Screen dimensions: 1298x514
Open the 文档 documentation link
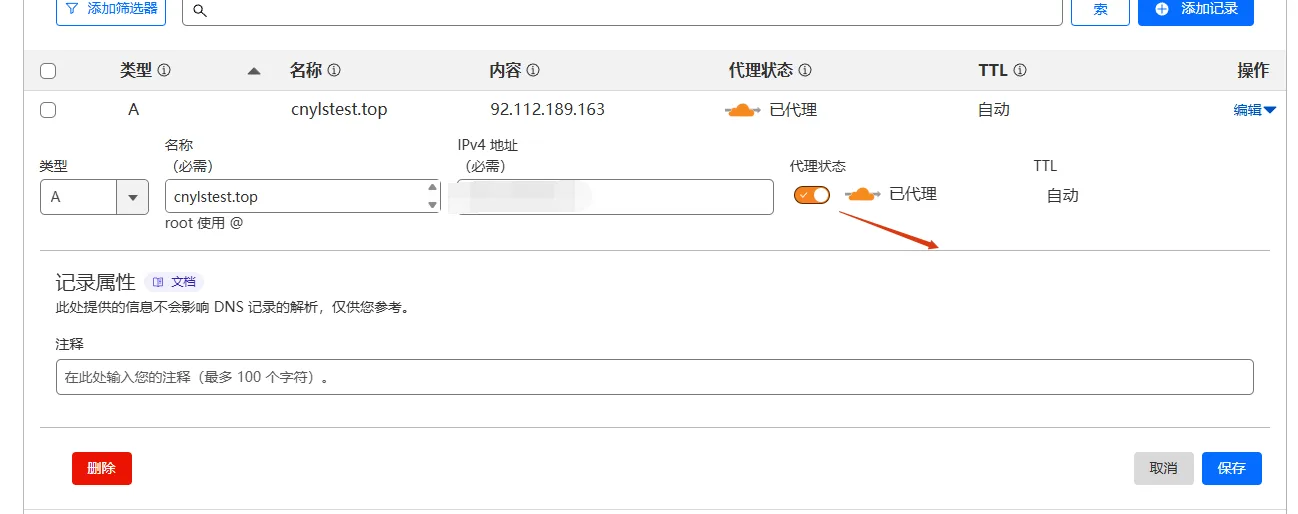[175, 282]
